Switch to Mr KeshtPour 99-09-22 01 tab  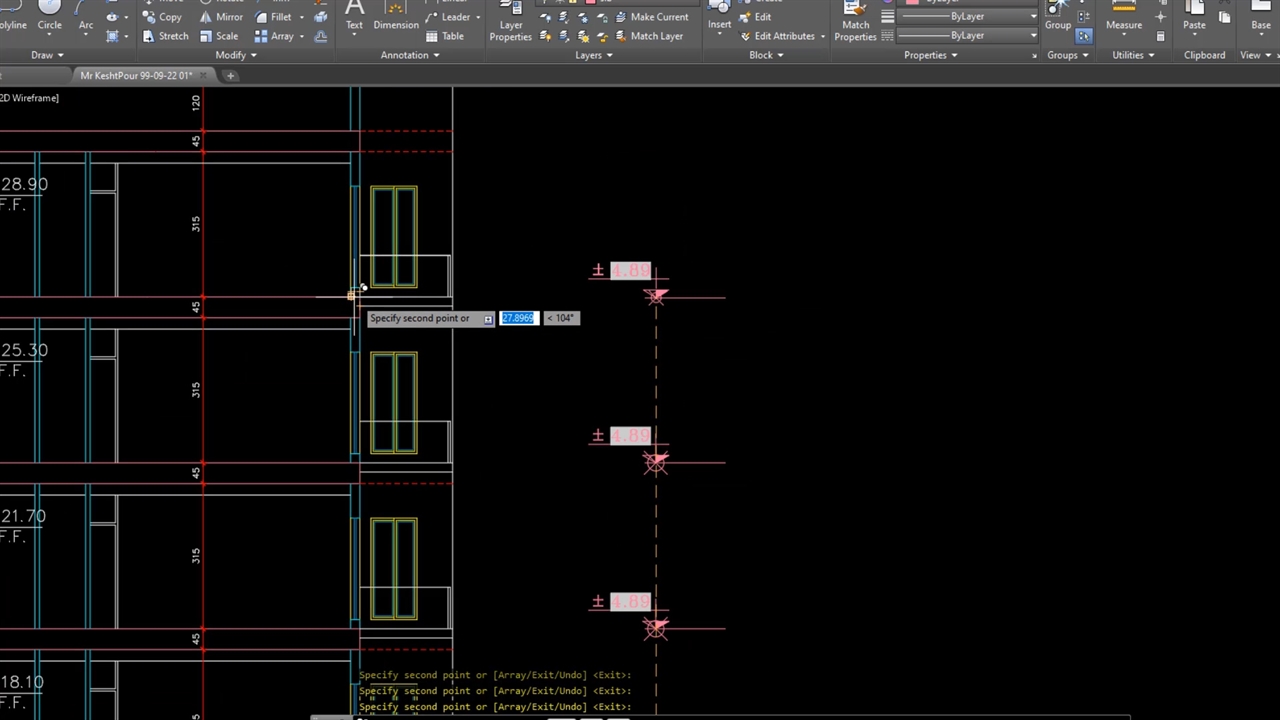[136, 76]
